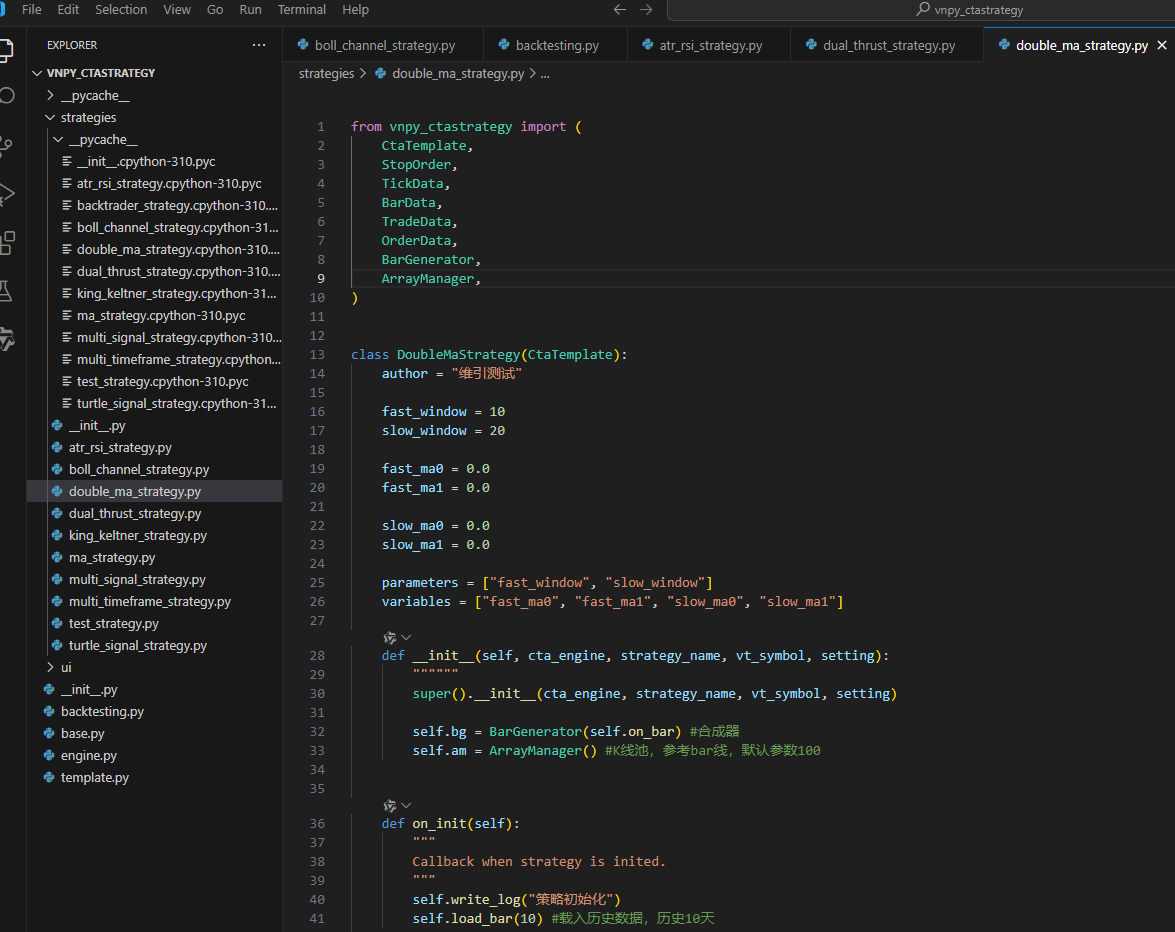Switch to backtesting.py tab
The image size is (1175, 932).
click(555, 46)
